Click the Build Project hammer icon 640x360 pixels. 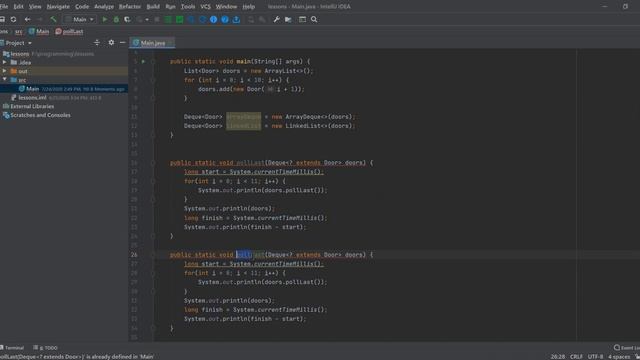point(53,19)
